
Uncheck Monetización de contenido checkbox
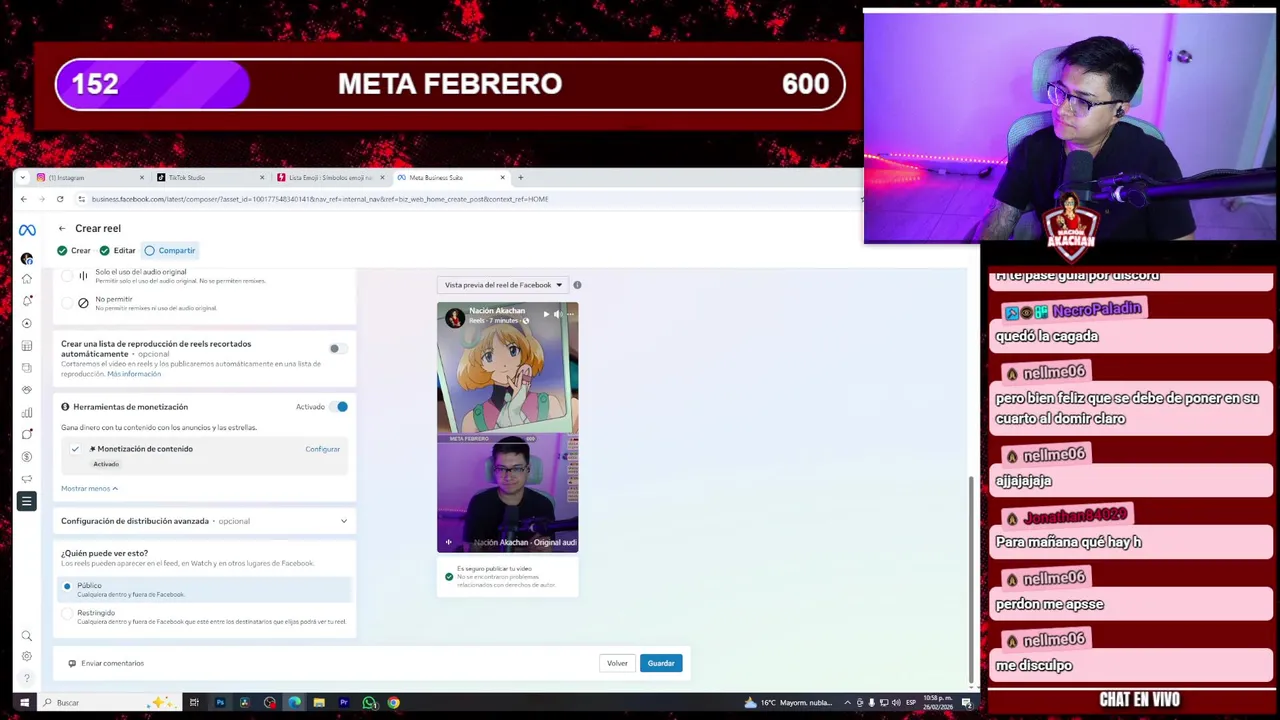[75, 449]
